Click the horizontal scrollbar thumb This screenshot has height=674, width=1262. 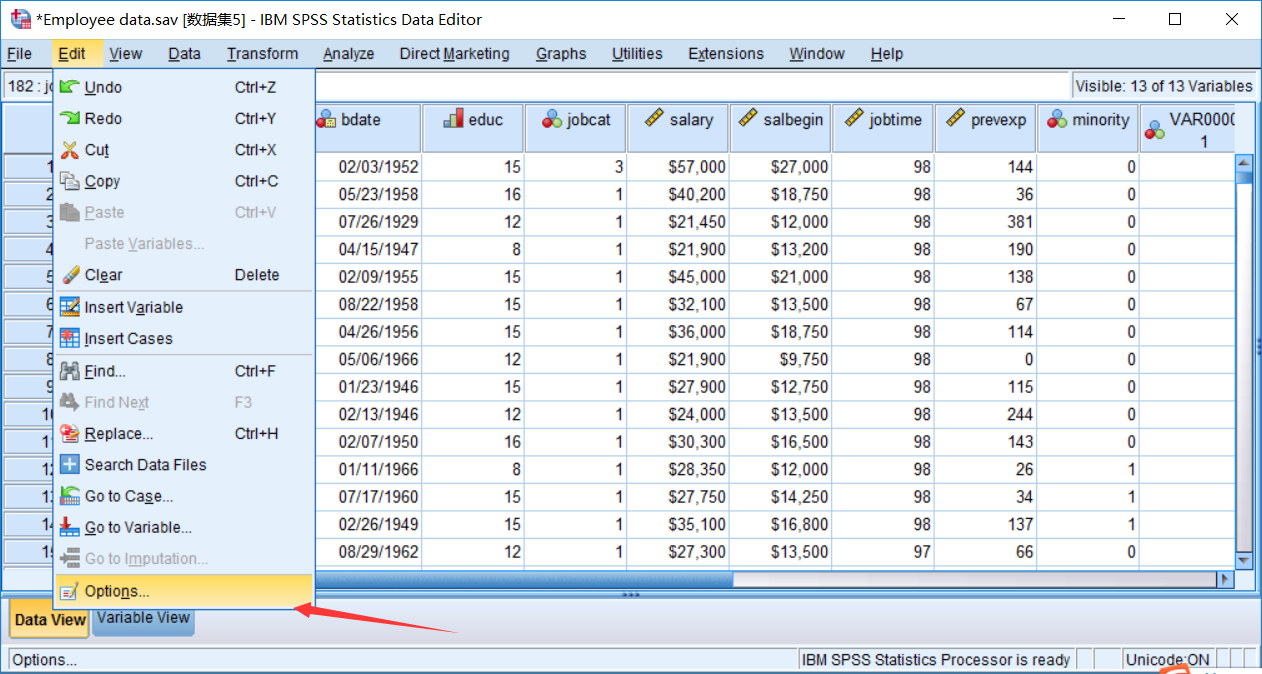point(525,579)
